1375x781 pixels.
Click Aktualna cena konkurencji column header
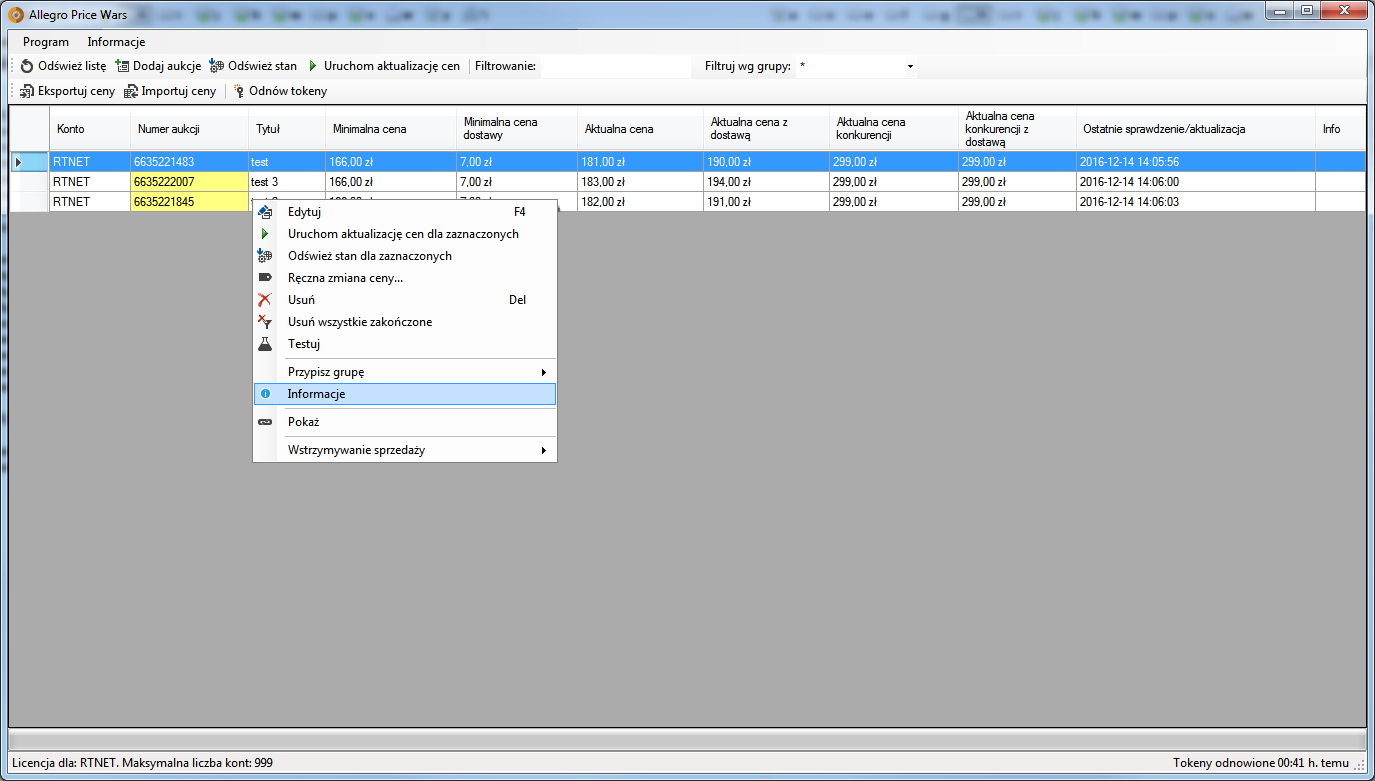point(893,129)
